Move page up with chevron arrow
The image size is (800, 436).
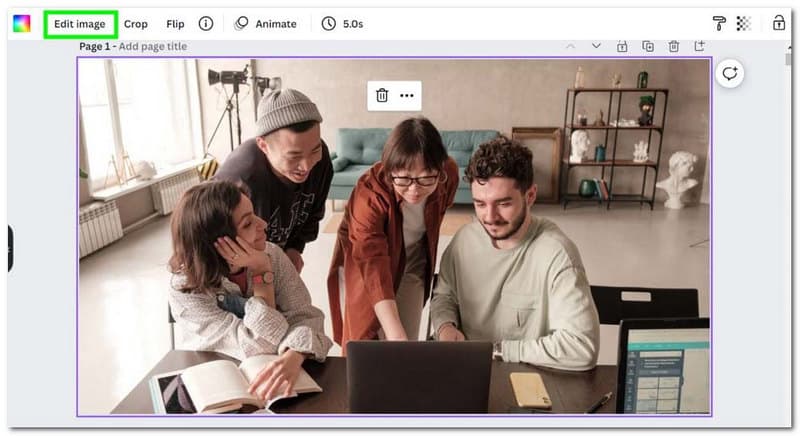pyautogui.click(x=570, y=46)
